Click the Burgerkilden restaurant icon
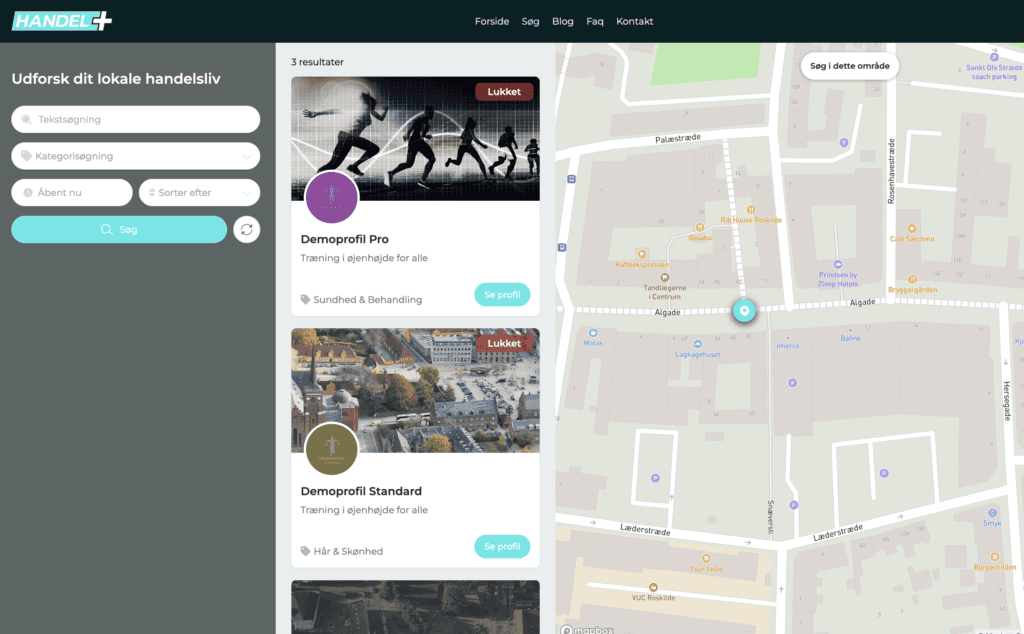Viewport: 1024px width, 634px height. pos(995,557)
